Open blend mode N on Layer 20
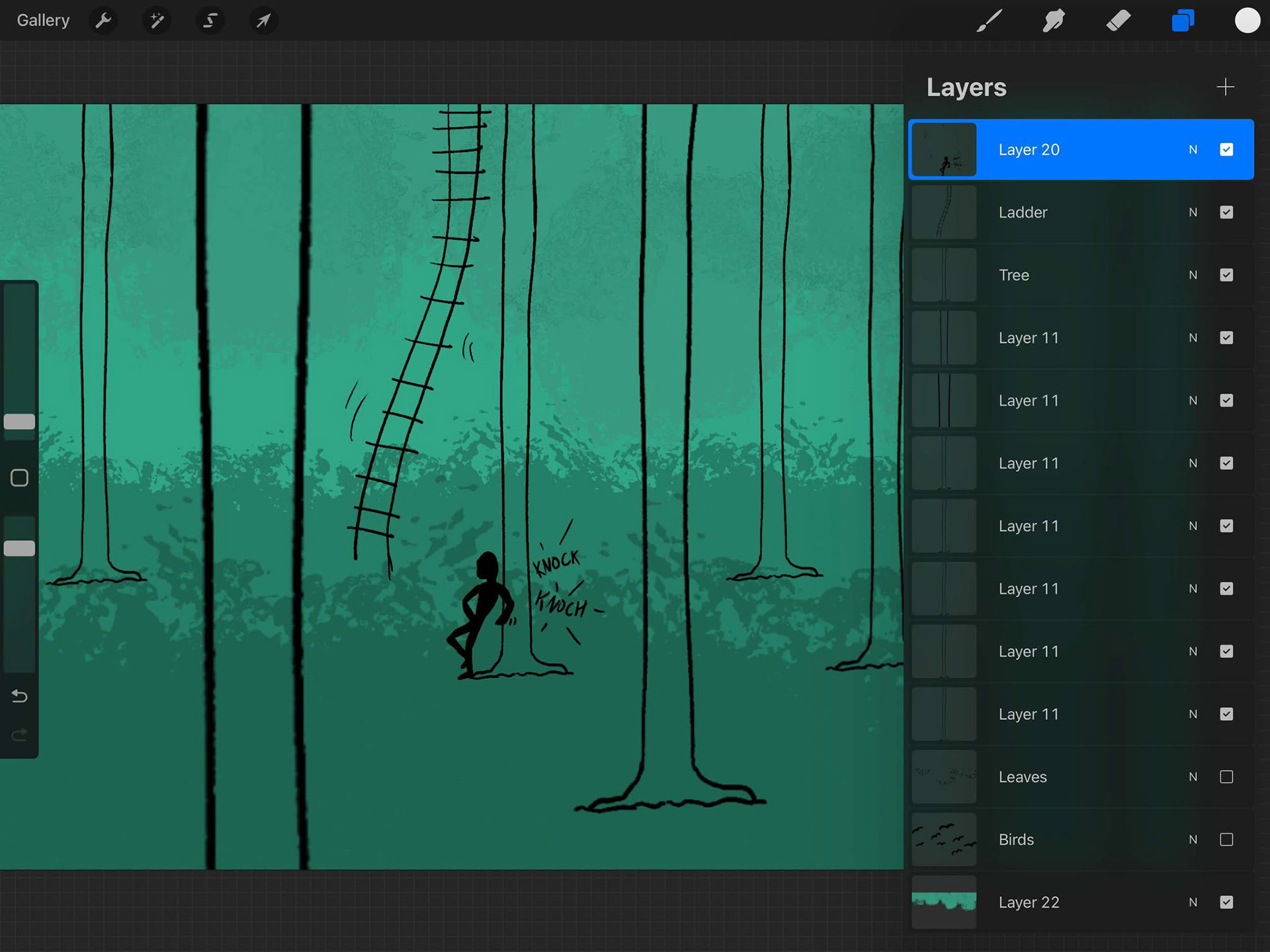1270x952 pixels. 1193,150
